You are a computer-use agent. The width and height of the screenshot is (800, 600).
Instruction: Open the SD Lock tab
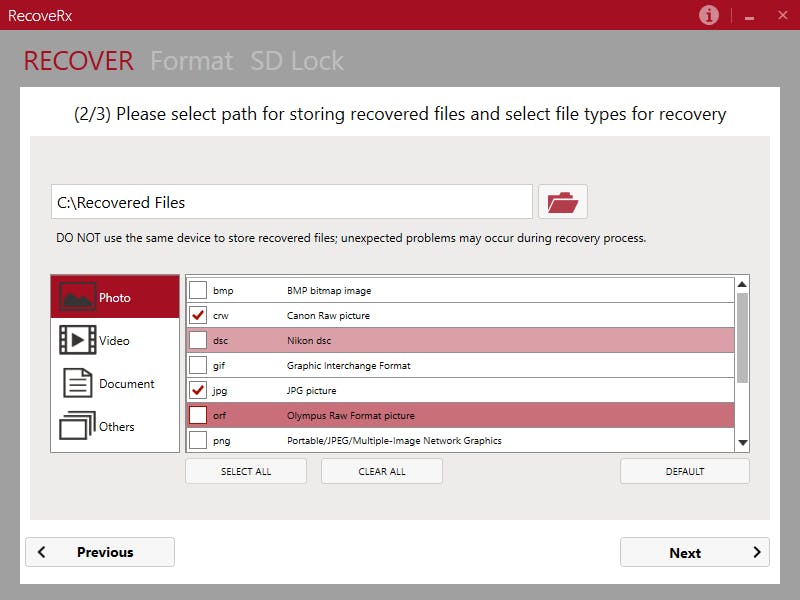pos(297,61)
